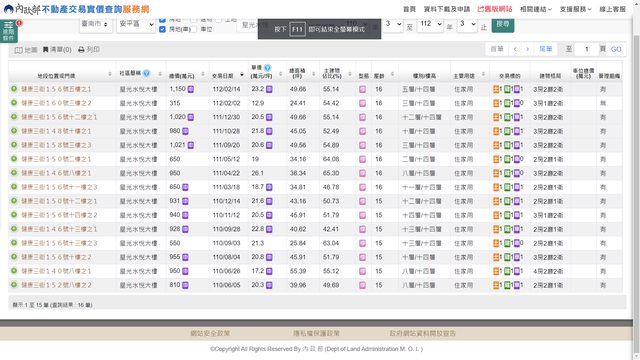640x360 pixels.
Task: Click the purple parking icon in 111/05/12 row
Action: (516, 159)
